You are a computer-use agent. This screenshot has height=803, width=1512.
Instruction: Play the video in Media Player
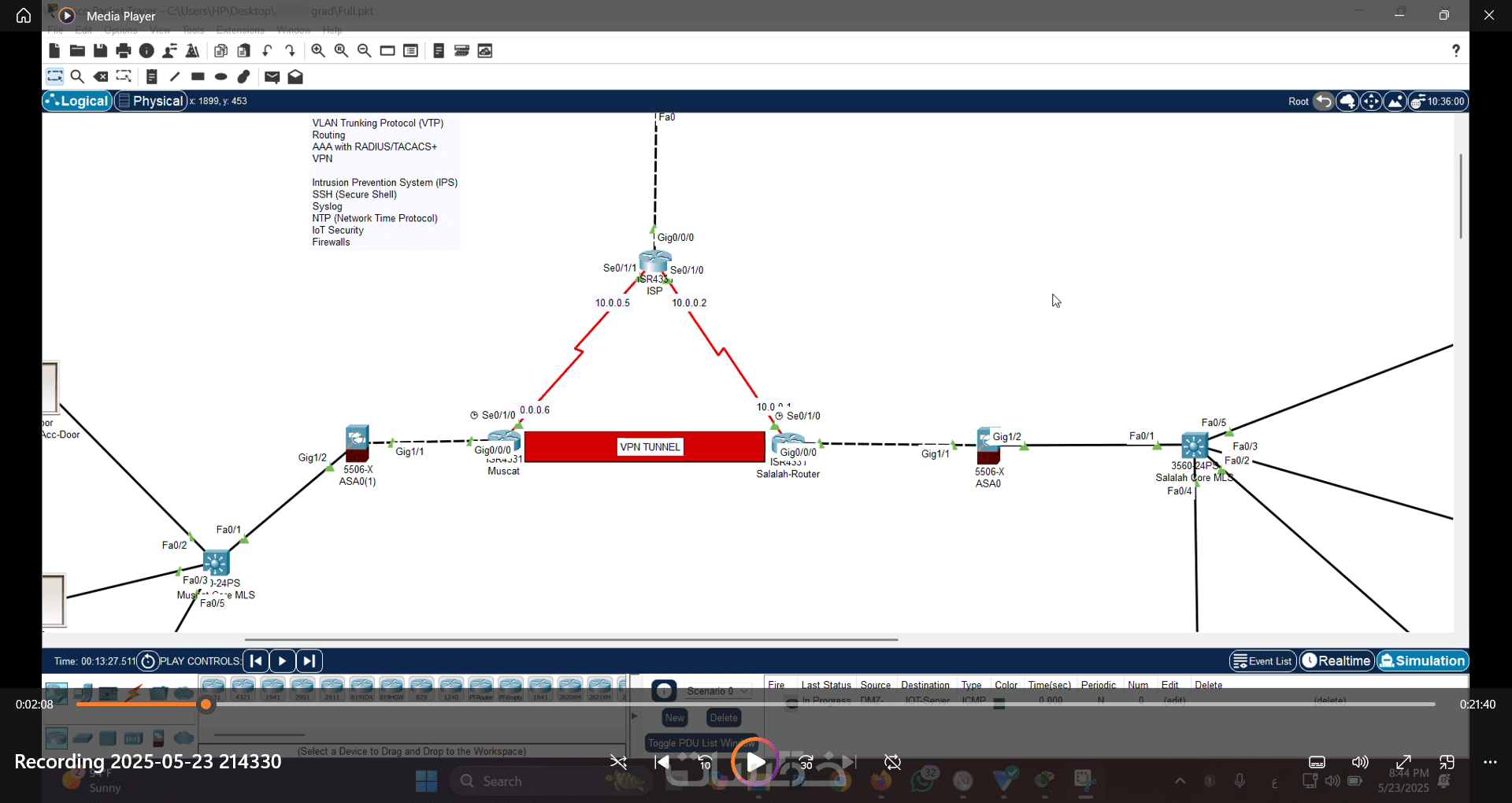coord(754,762)
